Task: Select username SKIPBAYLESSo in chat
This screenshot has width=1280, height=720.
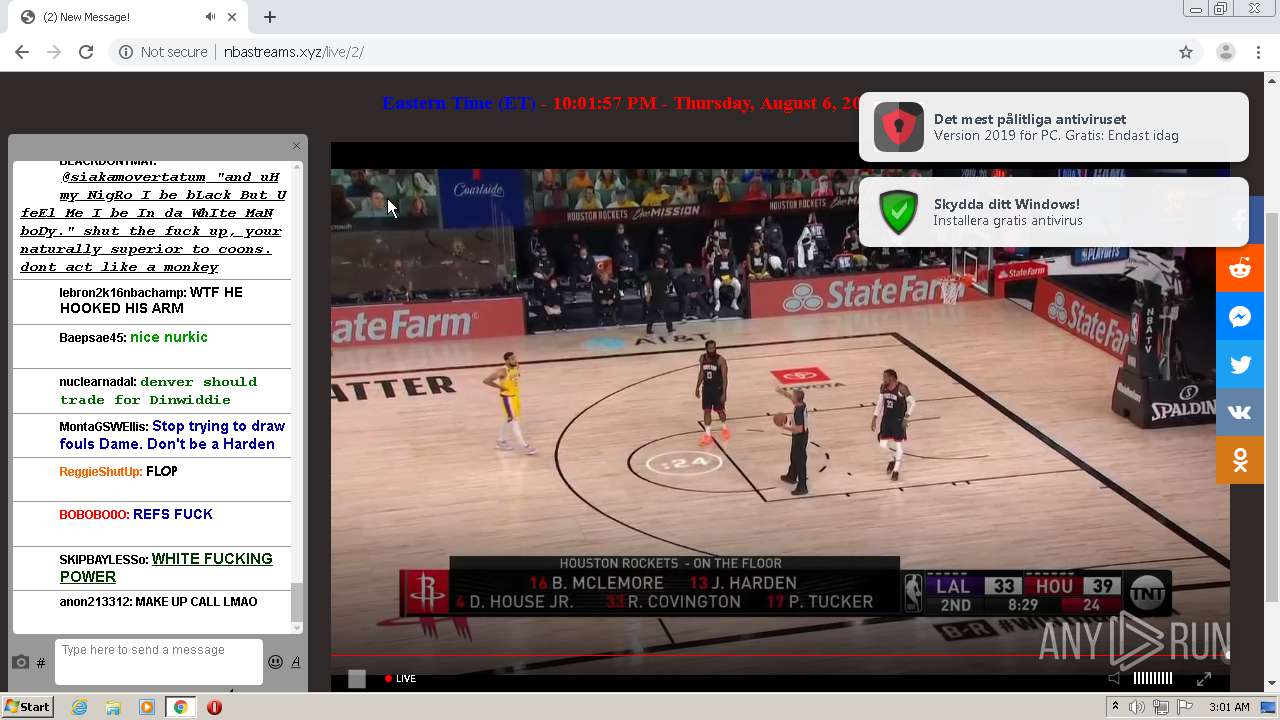Action: 103,560
